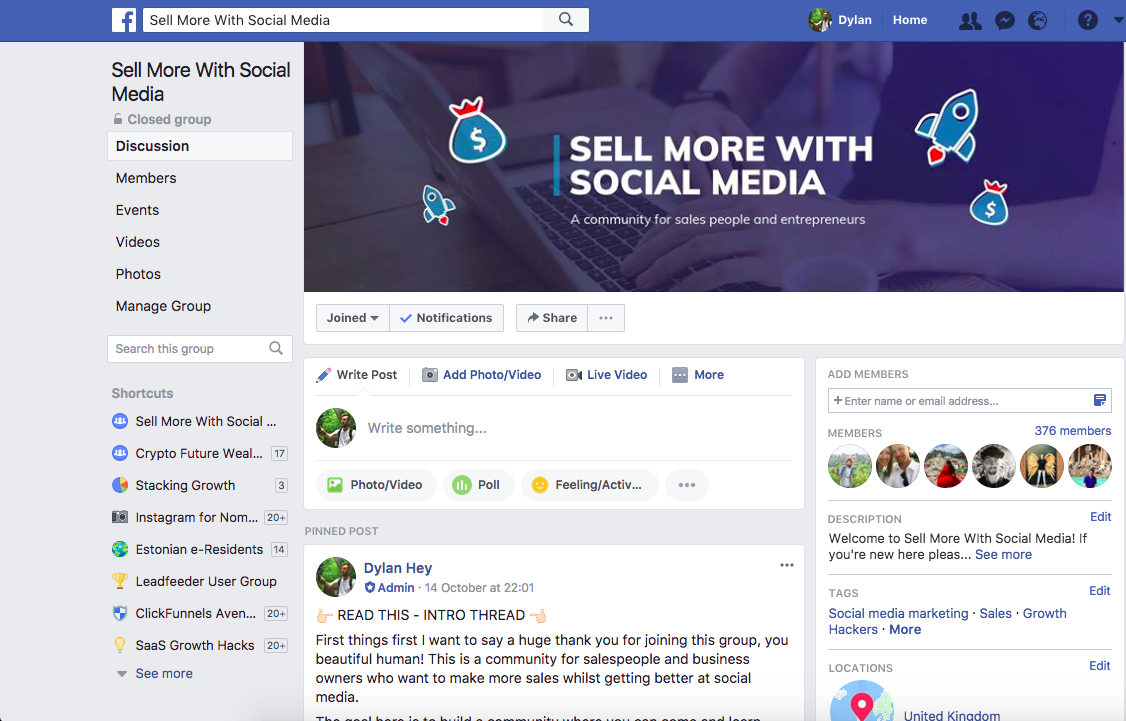Select the Poll option

478,485
